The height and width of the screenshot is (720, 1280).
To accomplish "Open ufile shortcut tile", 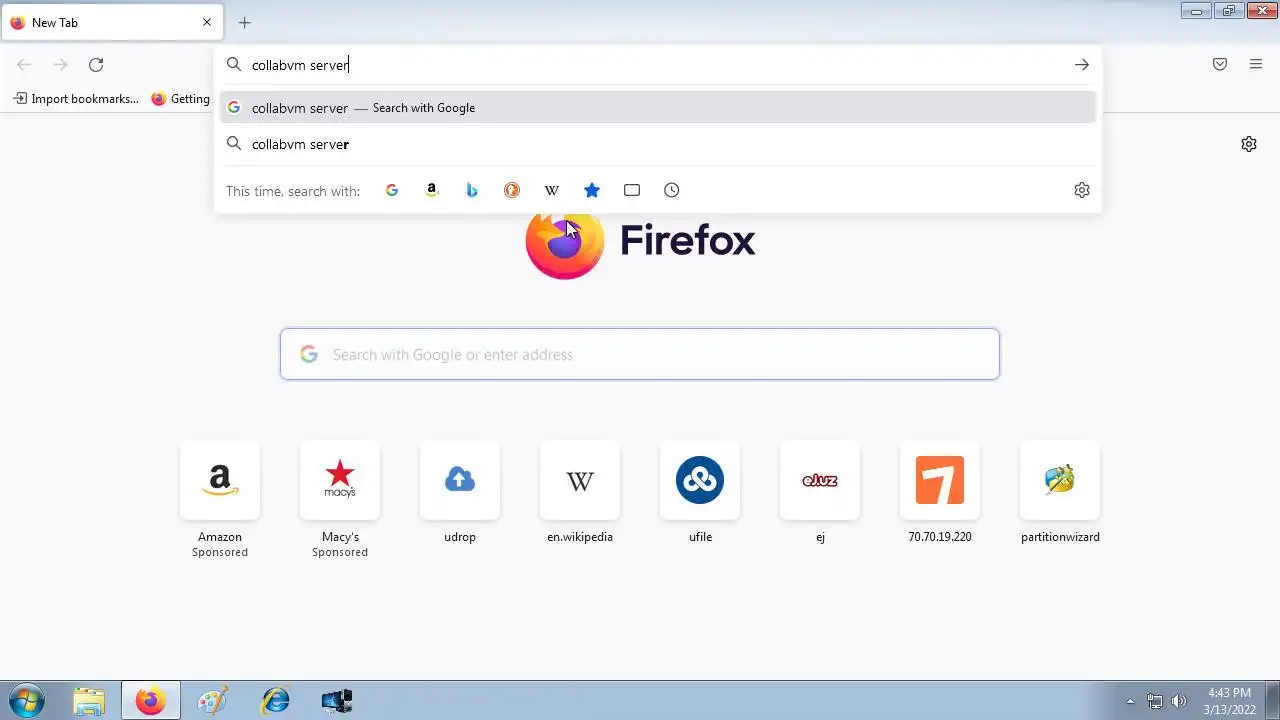I will (700, 480).
